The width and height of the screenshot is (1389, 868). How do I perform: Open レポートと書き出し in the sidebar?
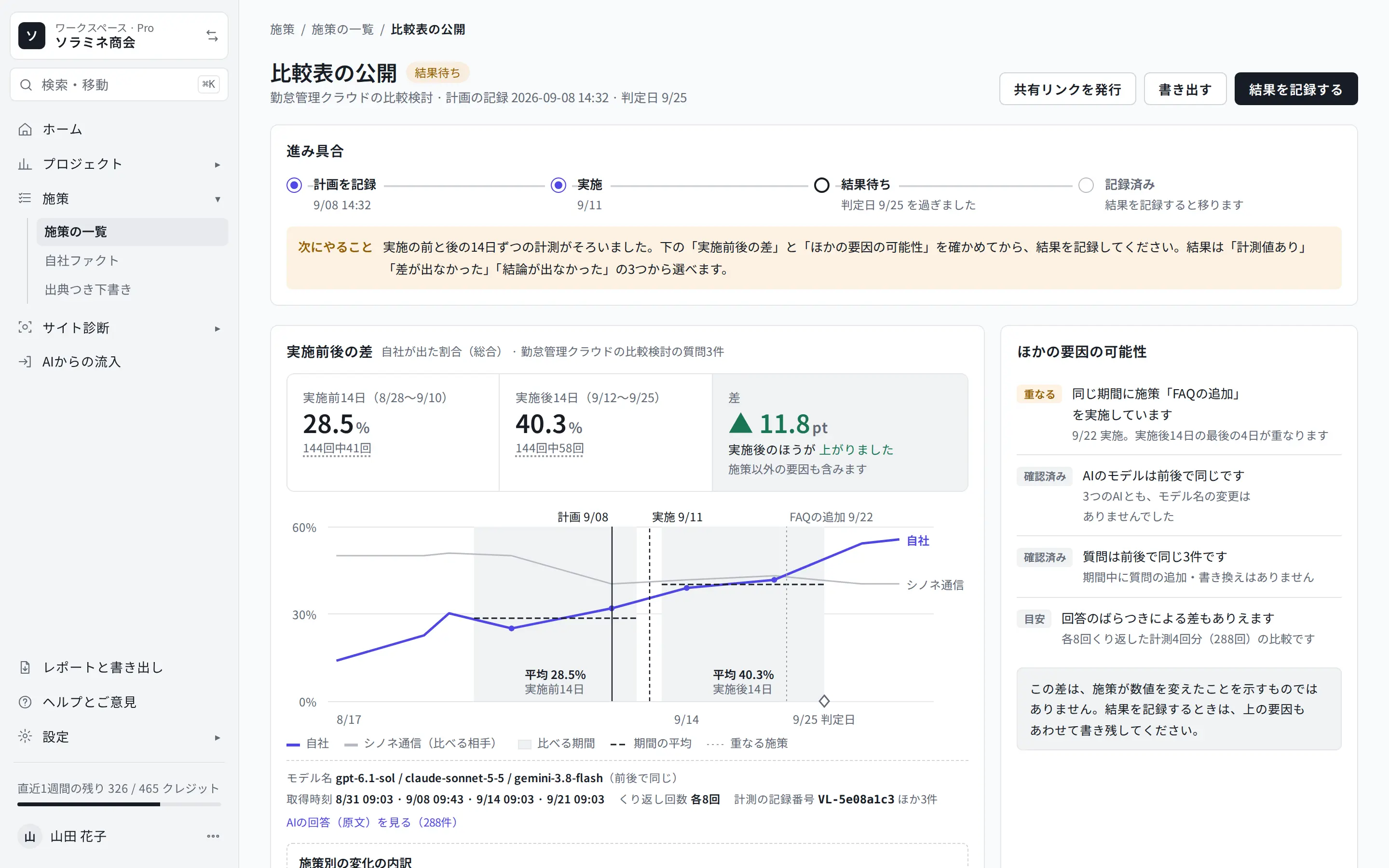(x=119, y=667)
